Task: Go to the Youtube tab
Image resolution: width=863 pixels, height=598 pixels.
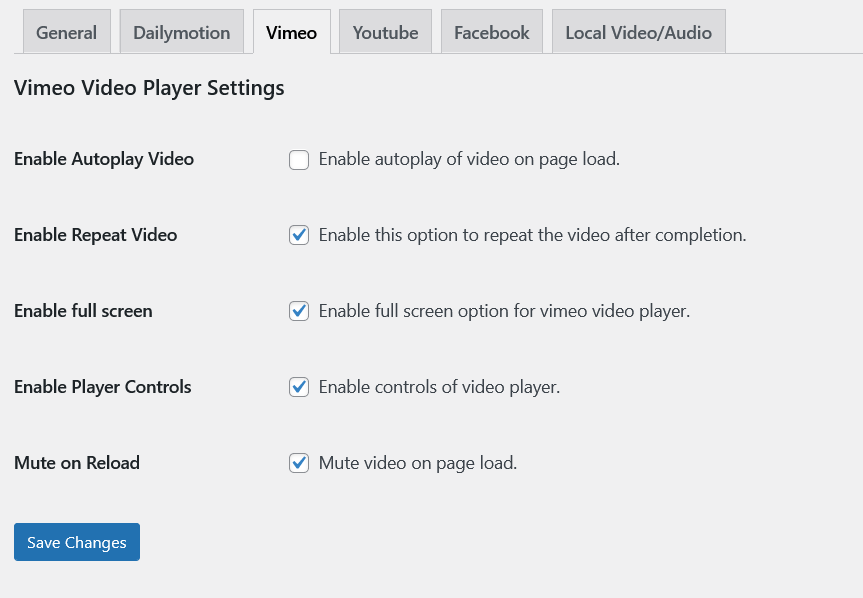Action: (385, 33)
